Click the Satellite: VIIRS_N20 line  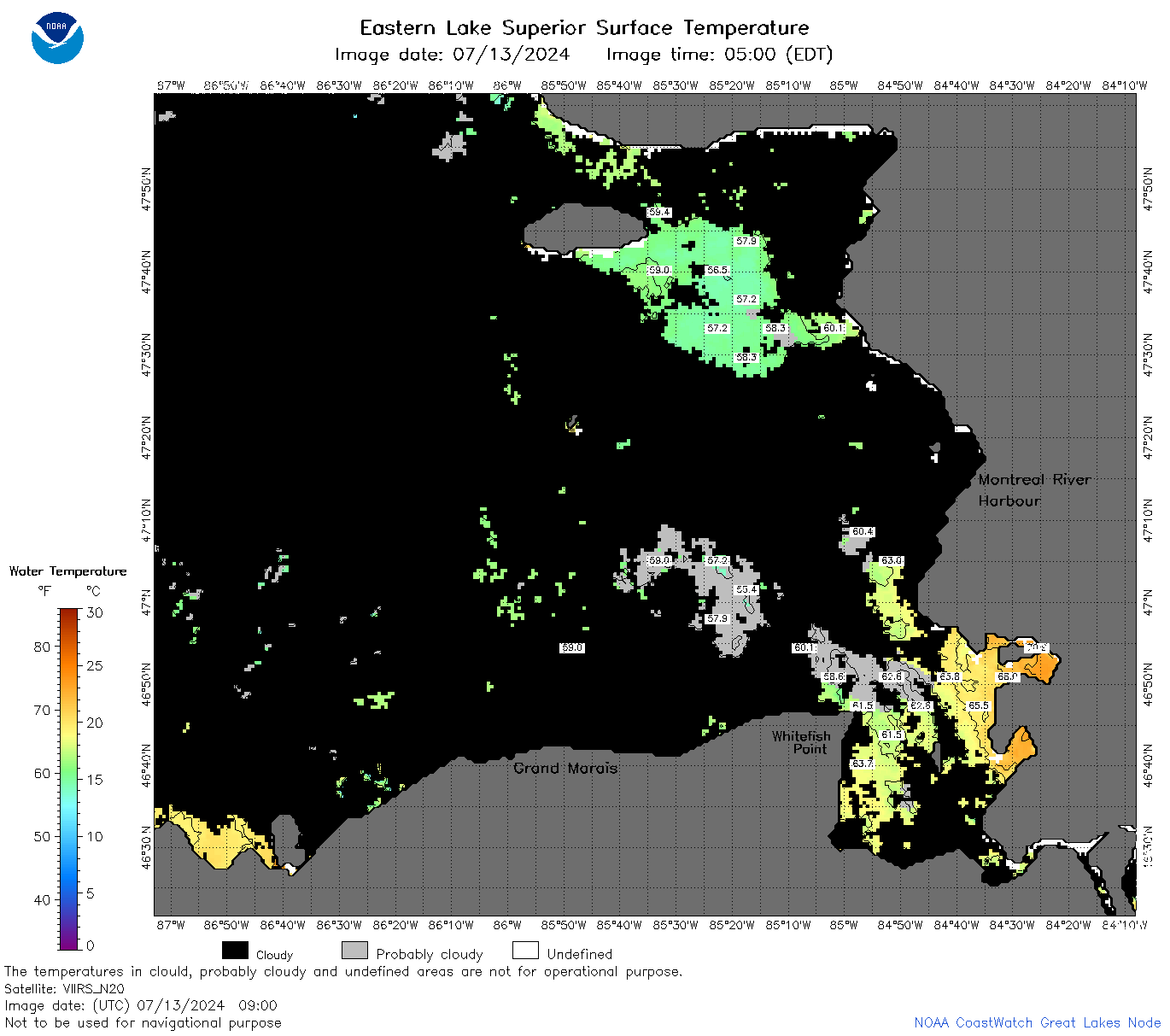pyautogui.click(x=64, y=988)
